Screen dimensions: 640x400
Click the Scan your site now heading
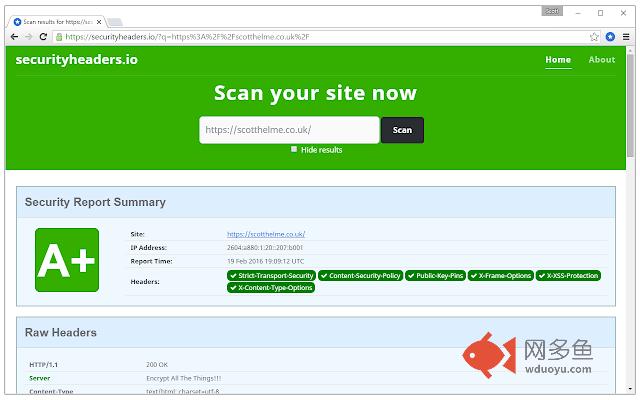(316, 93)
